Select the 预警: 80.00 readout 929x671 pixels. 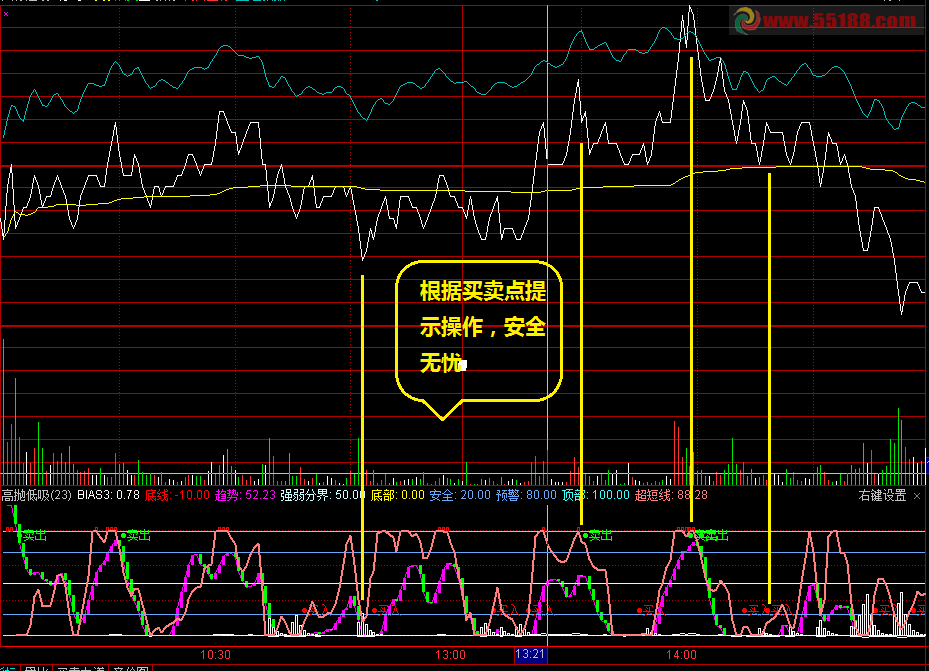tap(526, 495)
